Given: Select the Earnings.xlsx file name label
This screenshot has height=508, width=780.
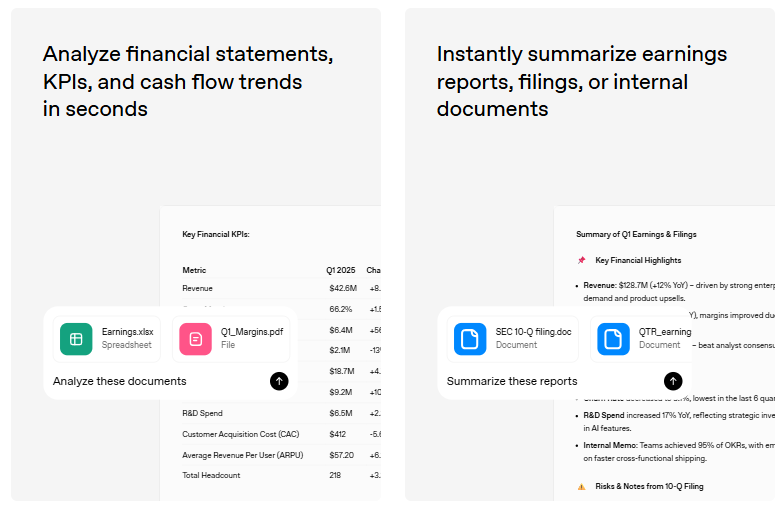Looking at the screenshot, I should (128, 332).
